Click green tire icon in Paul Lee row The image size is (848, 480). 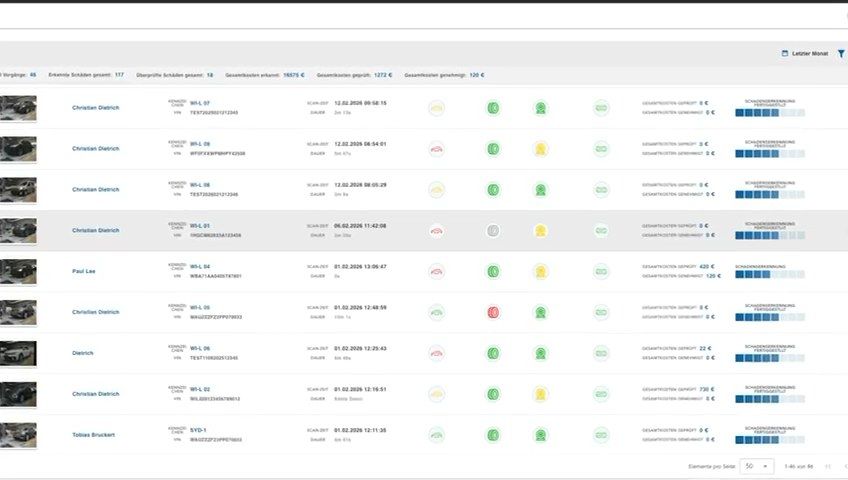[x=493, y=271]
